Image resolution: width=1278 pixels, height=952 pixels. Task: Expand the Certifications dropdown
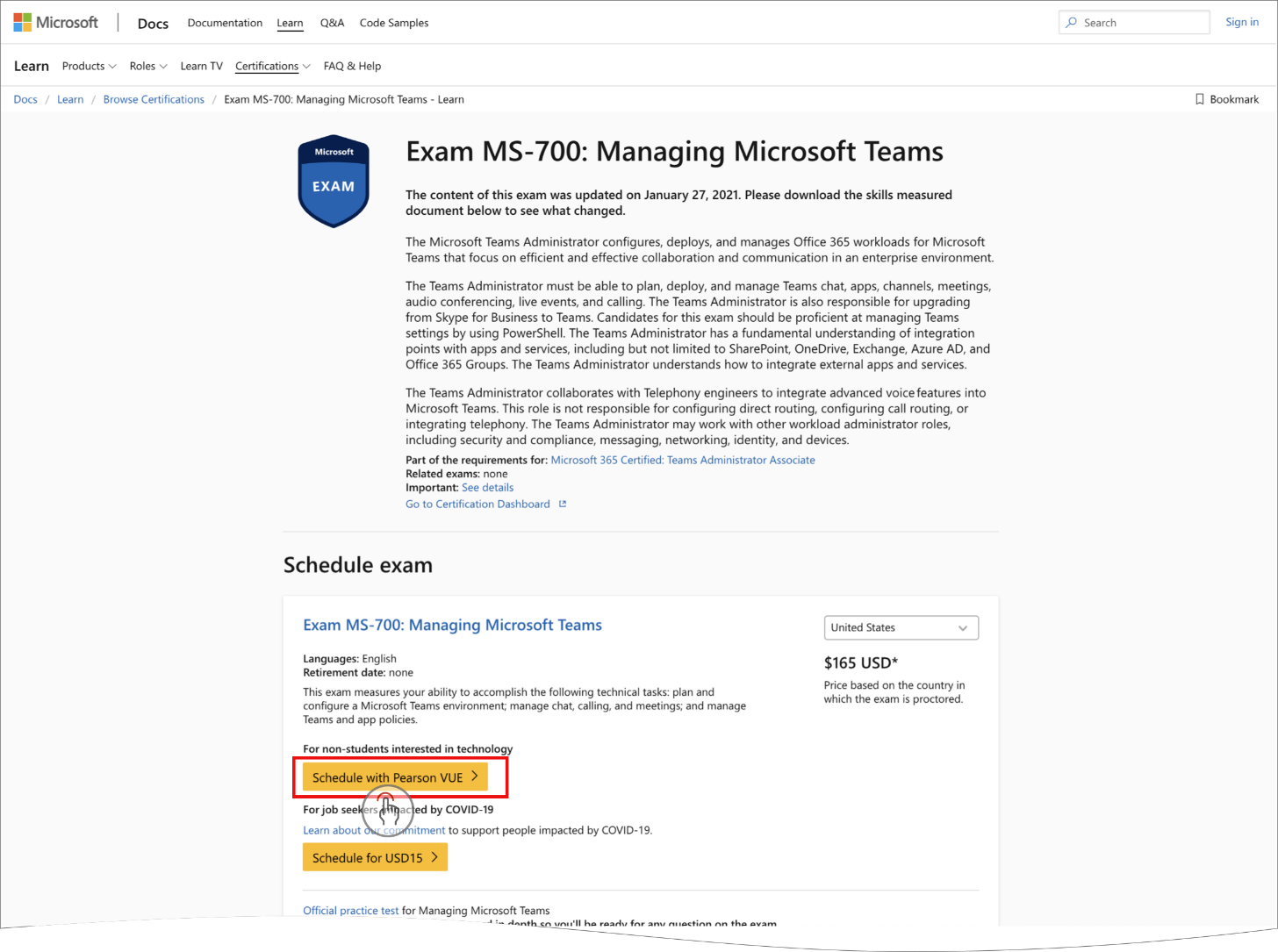coord(273,66)
